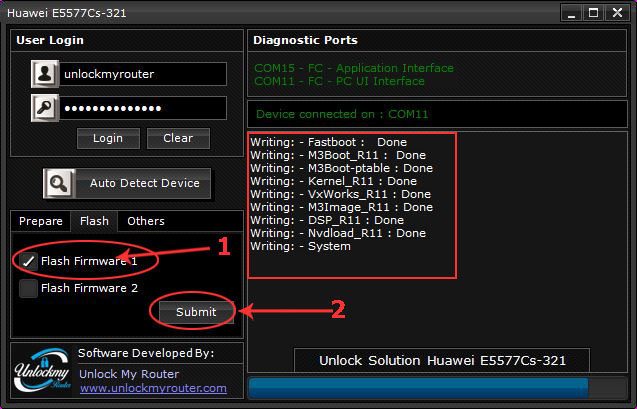Click the magnifier icon on Auto Detect
Screen dimensions: 637x409
[59, 183]
